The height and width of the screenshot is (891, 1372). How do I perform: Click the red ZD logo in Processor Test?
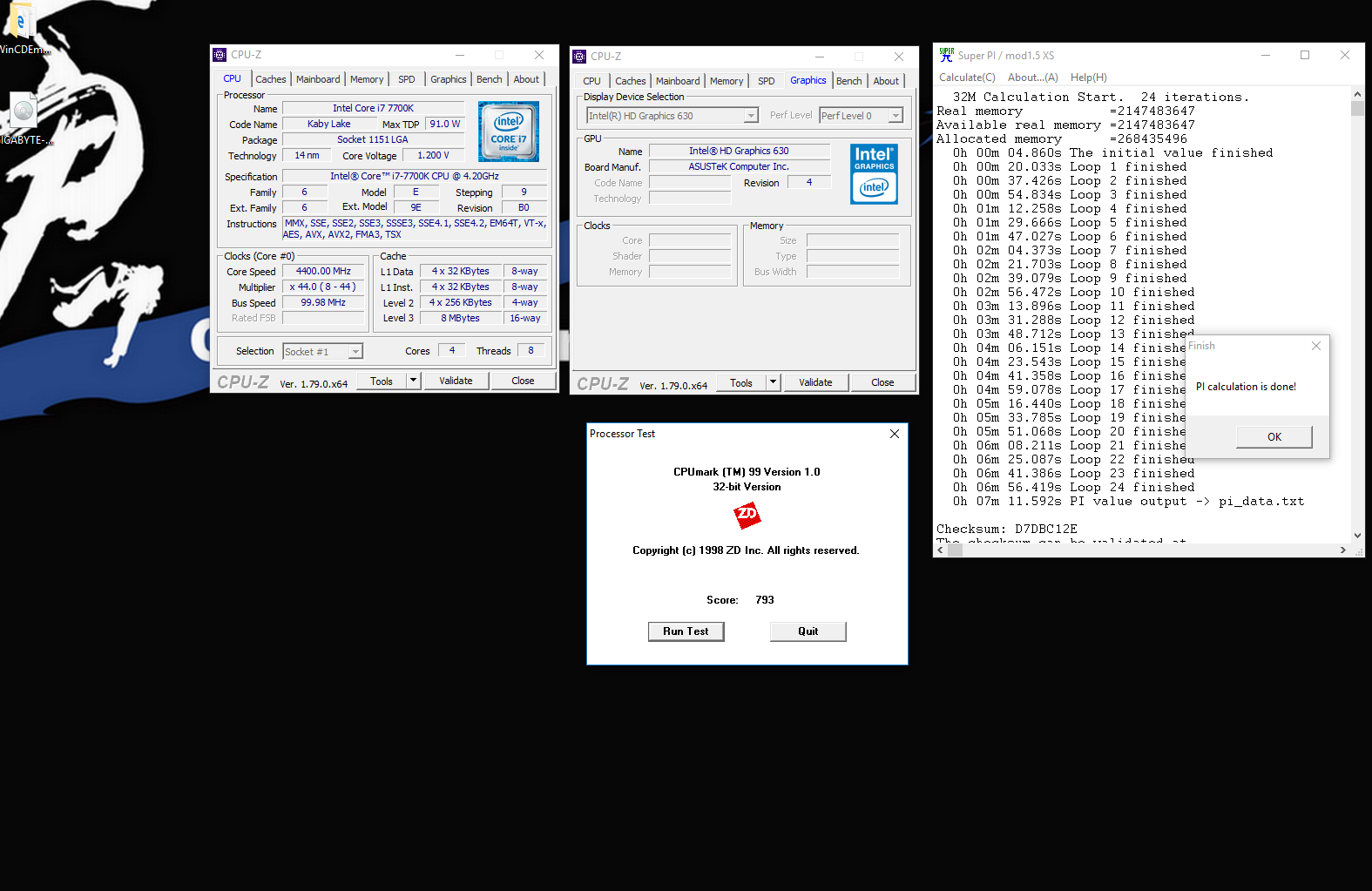click(747, 516)
